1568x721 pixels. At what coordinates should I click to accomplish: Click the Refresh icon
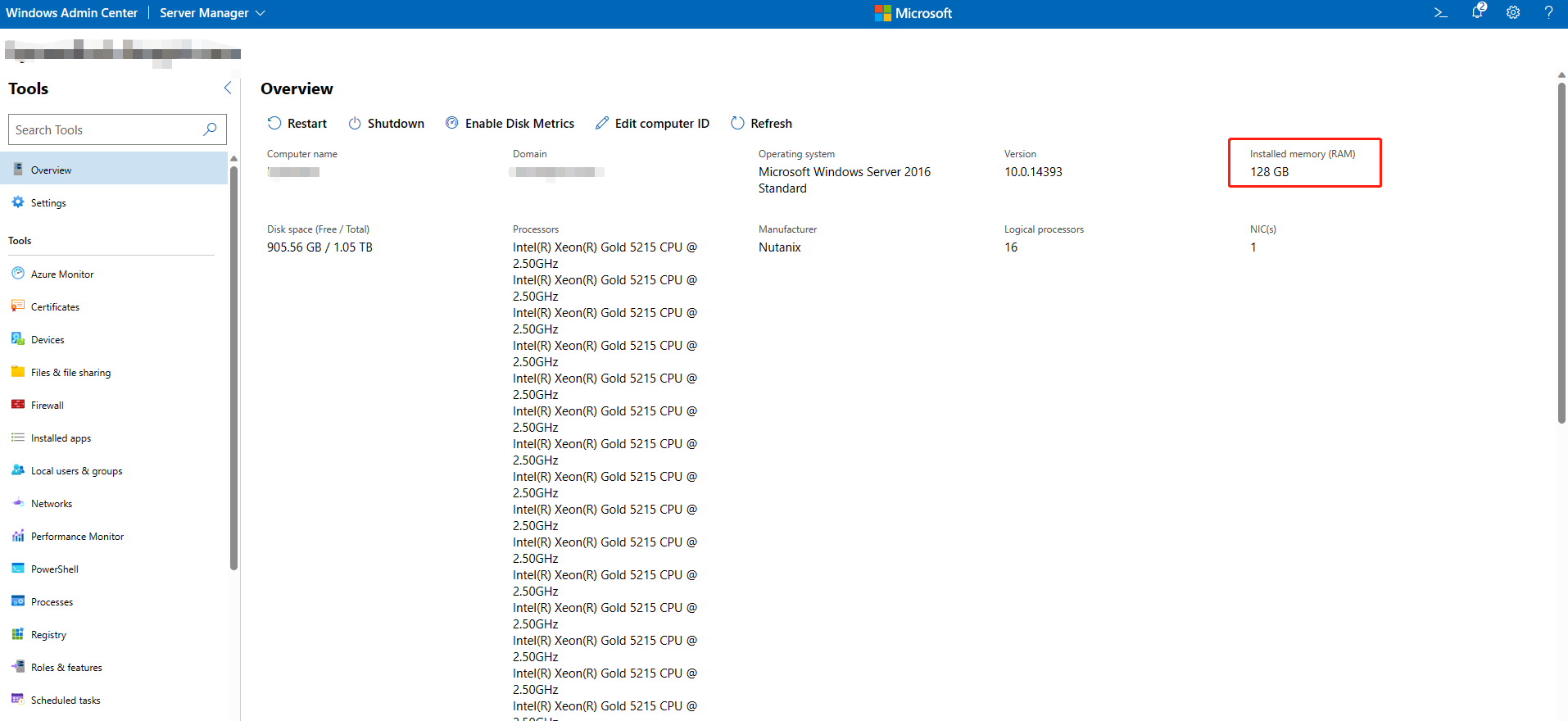[737, 123]
